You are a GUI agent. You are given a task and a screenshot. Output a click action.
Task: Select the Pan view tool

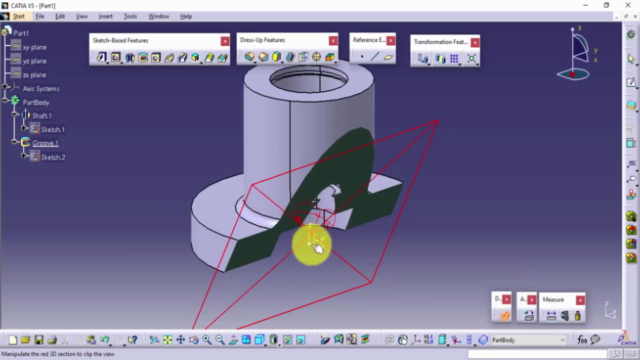180,340
